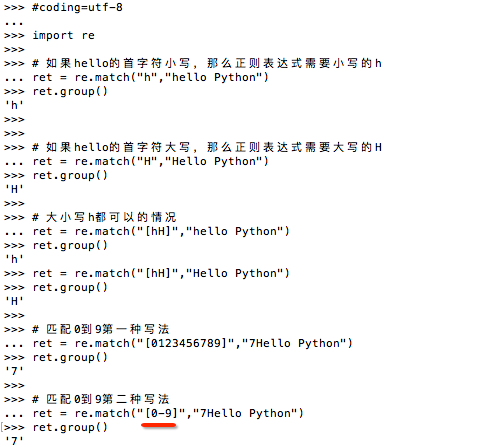Click the empty prompt below 'import re'
The height and width of the screenshot is (447, 489).
[14, 50]
